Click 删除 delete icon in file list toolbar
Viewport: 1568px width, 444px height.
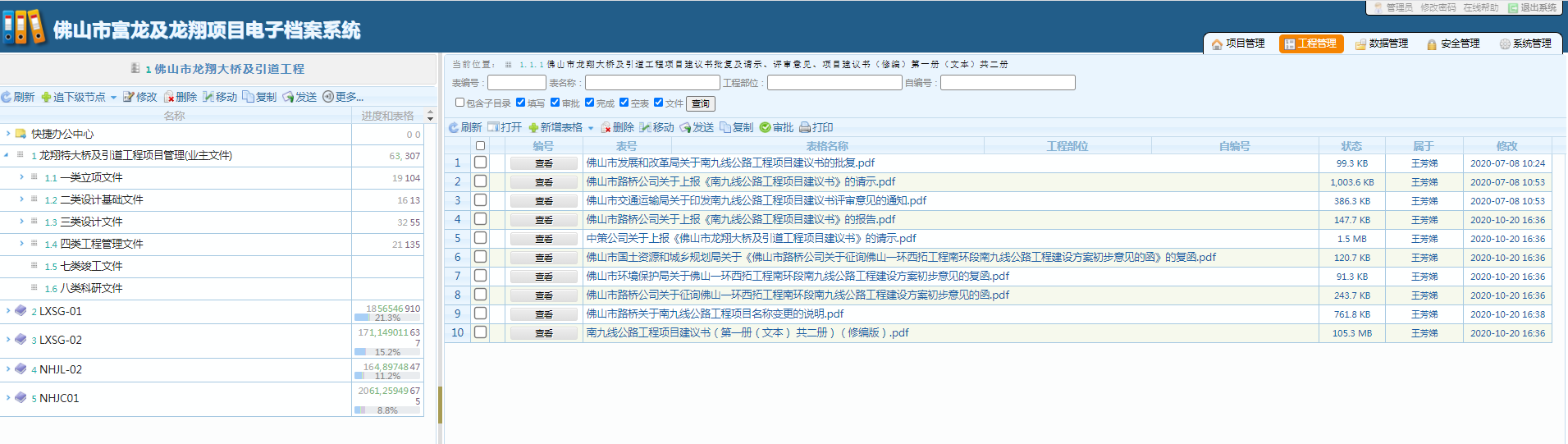click(606, 127)
